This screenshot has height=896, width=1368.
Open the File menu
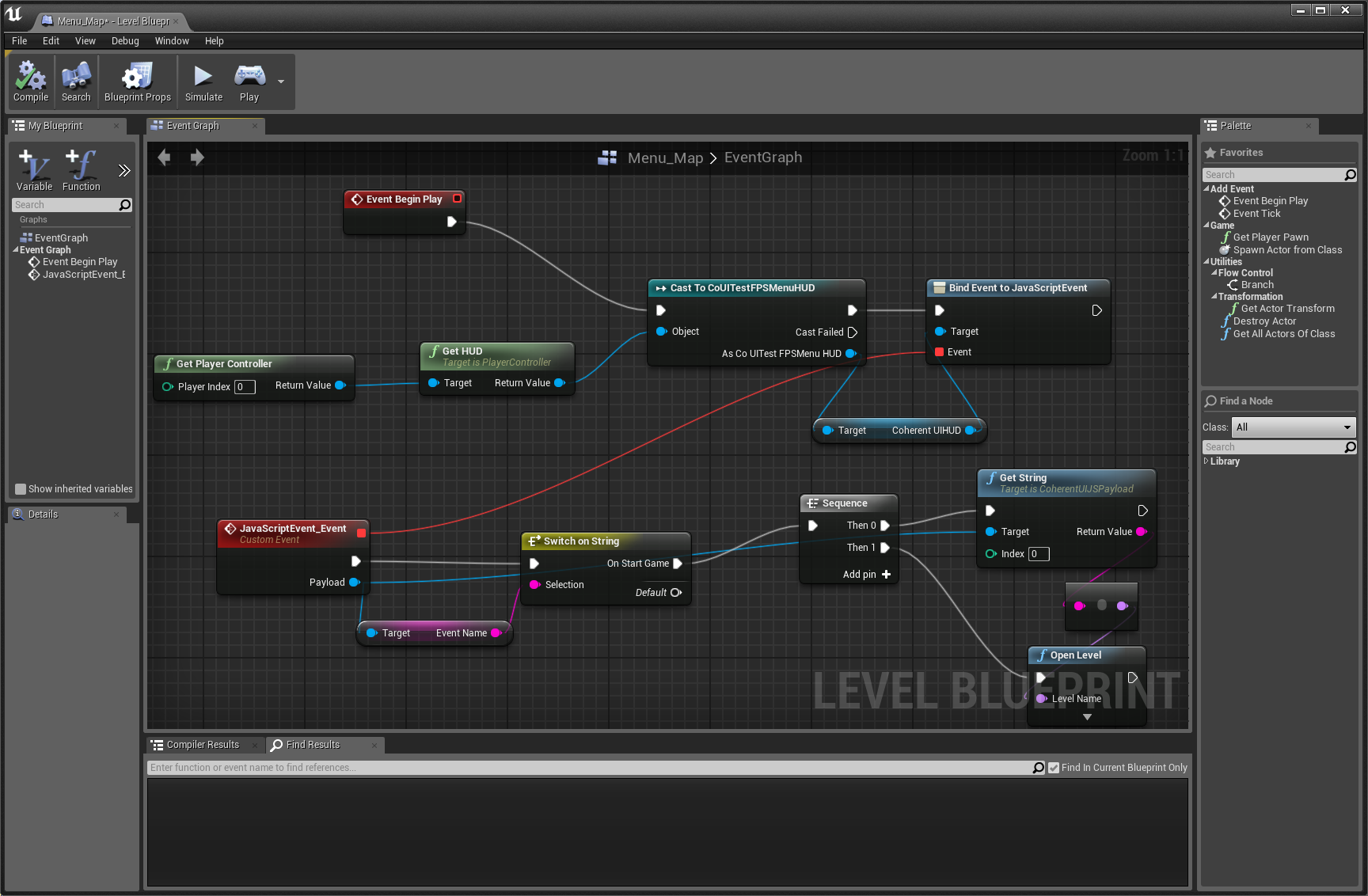pyautogui.click(x=20, y=41)
